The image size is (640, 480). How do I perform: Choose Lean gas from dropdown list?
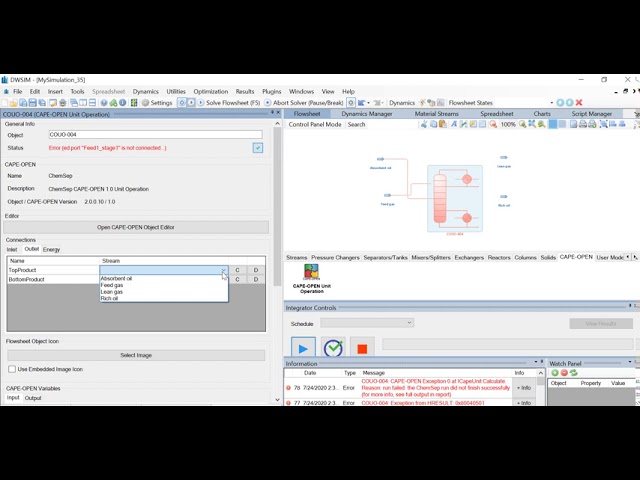click(x=112, y=292)
